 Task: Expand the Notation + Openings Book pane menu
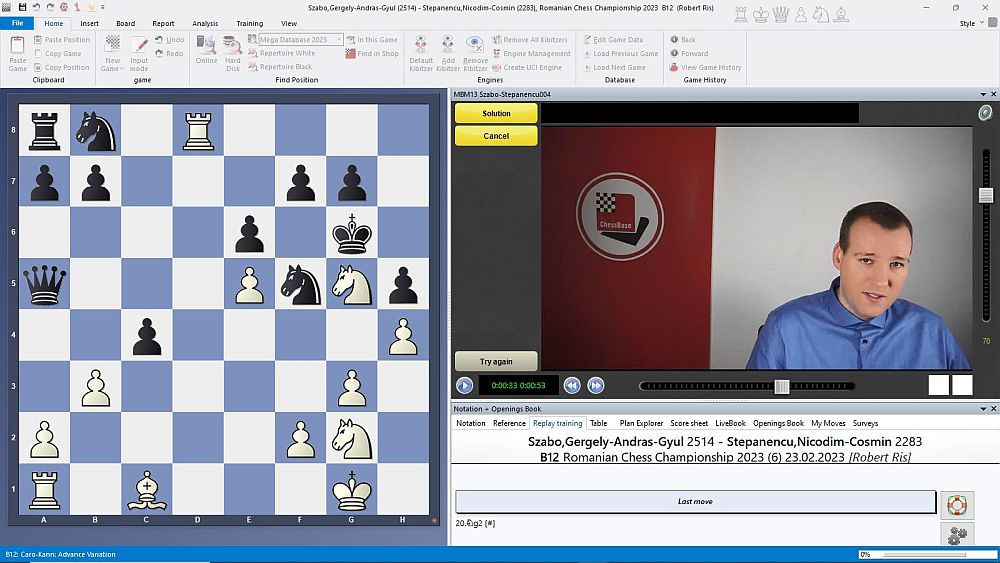pos(982,408)
